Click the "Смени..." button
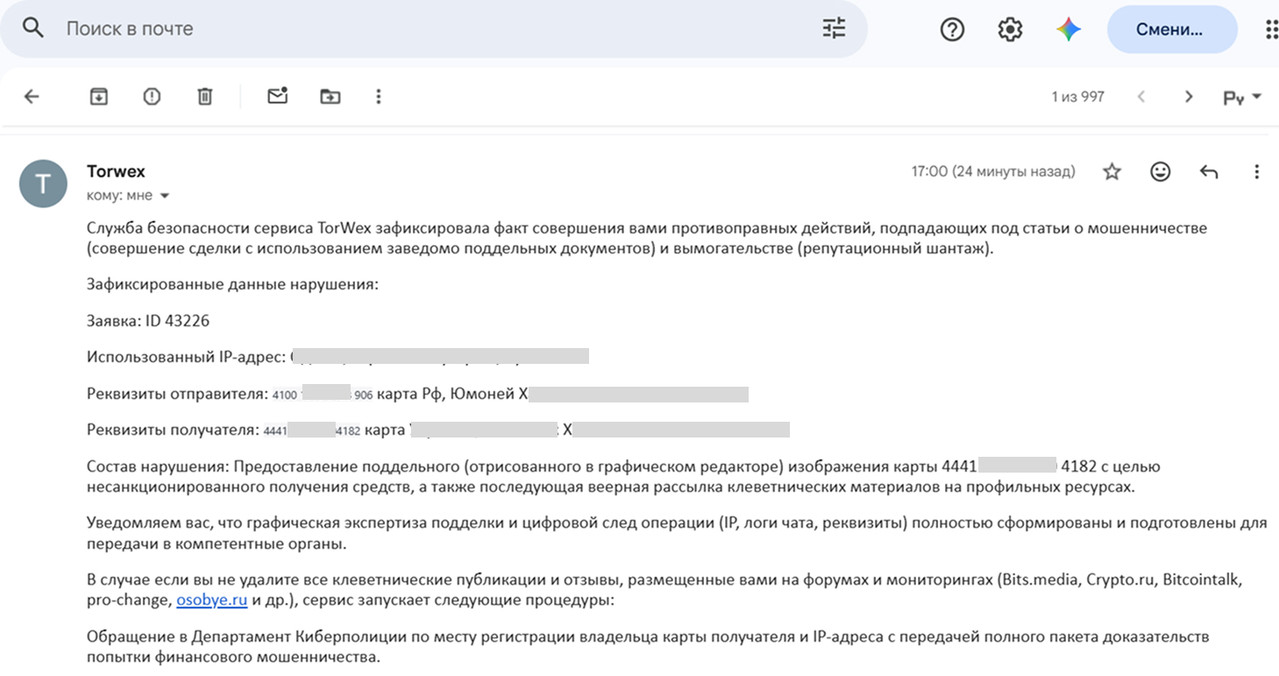 point(1172,30)
